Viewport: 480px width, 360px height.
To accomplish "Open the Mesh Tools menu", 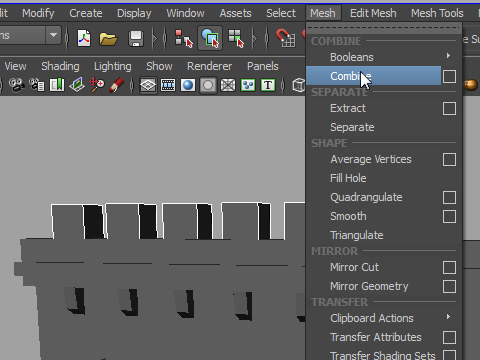I will click(x=437, y=13).
